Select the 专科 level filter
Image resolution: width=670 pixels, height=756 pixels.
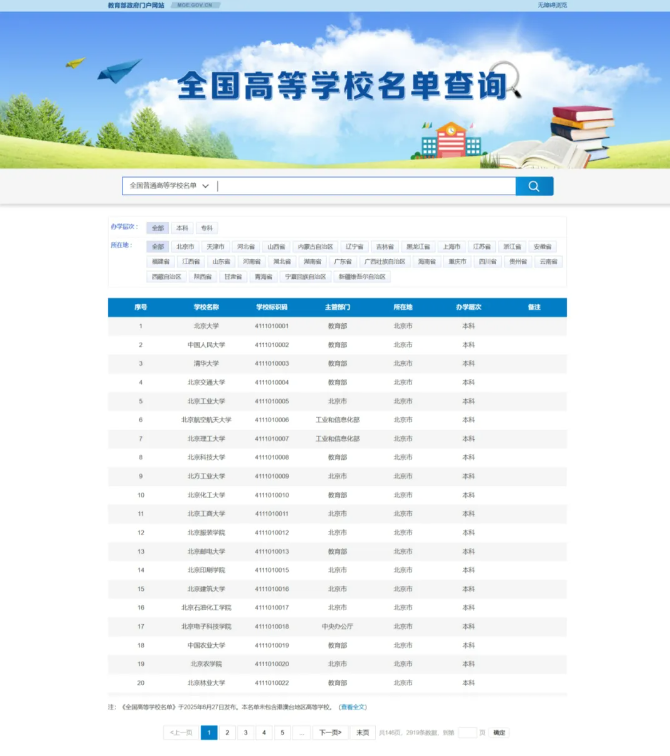(206, 228)
